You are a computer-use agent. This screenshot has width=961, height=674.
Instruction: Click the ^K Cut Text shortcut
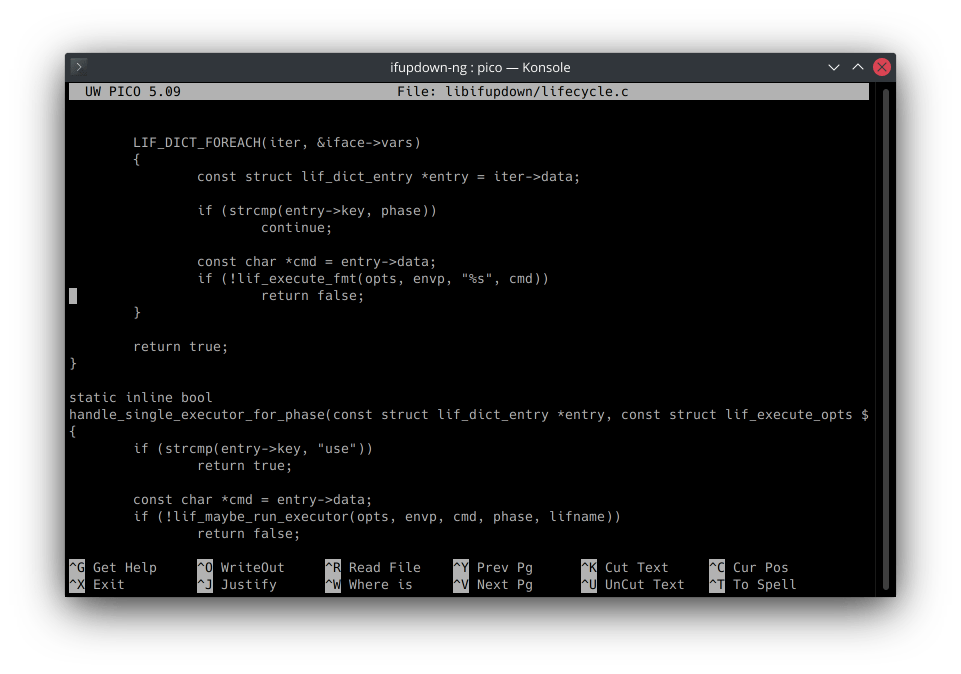tap(625, 567)
